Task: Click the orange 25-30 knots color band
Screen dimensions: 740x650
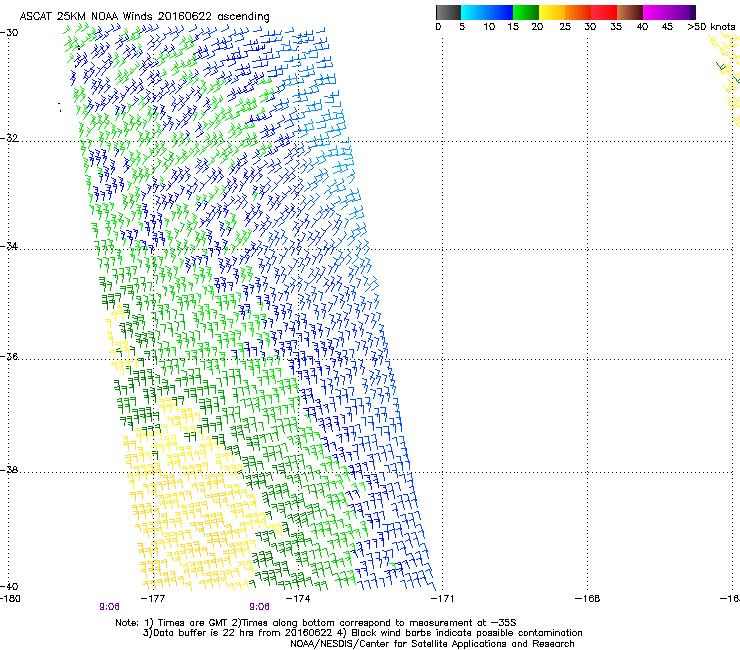Action: click(578, 12)
